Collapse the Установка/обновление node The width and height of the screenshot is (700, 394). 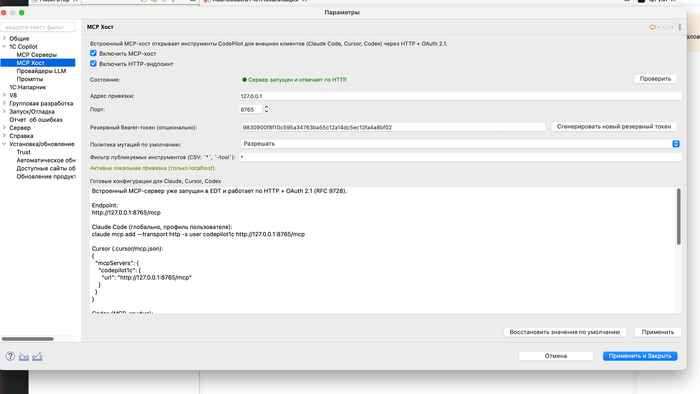click(4, 144)
